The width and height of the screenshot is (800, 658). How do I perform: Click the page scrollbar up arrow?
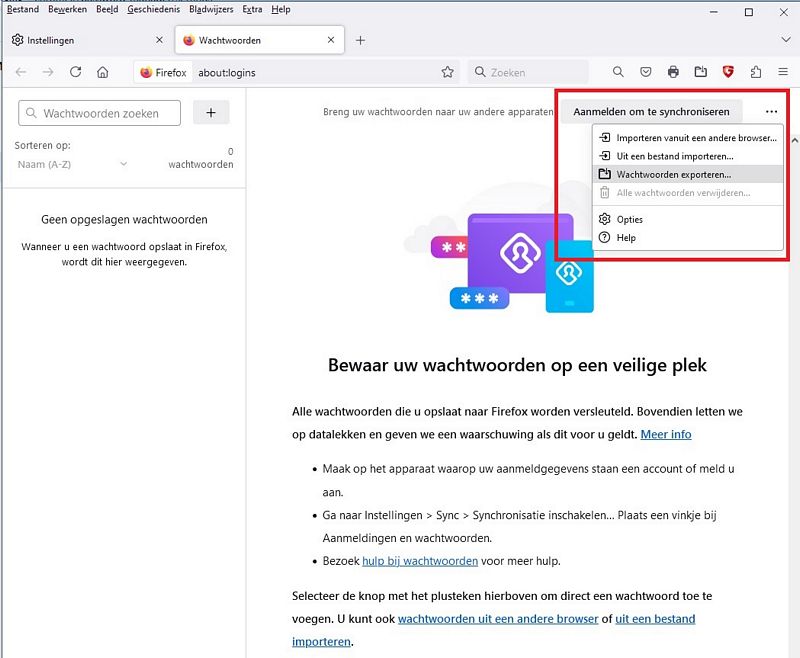tap(794, 140)
